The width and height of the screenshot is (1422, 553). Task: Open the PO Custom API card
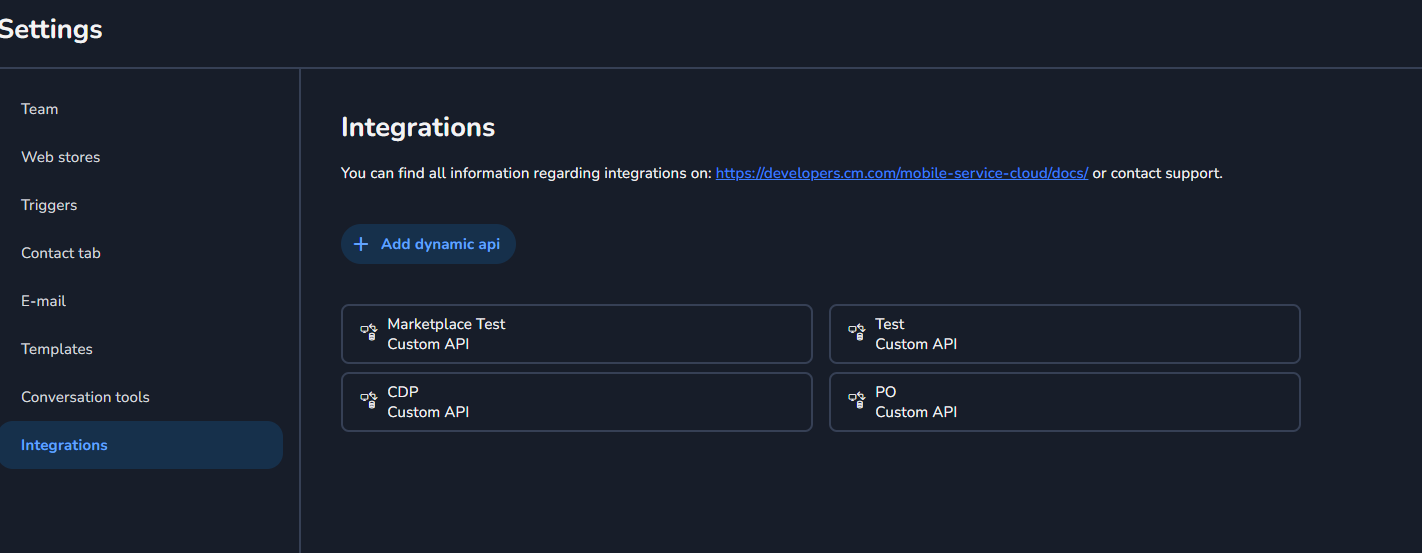point(1065,402)
